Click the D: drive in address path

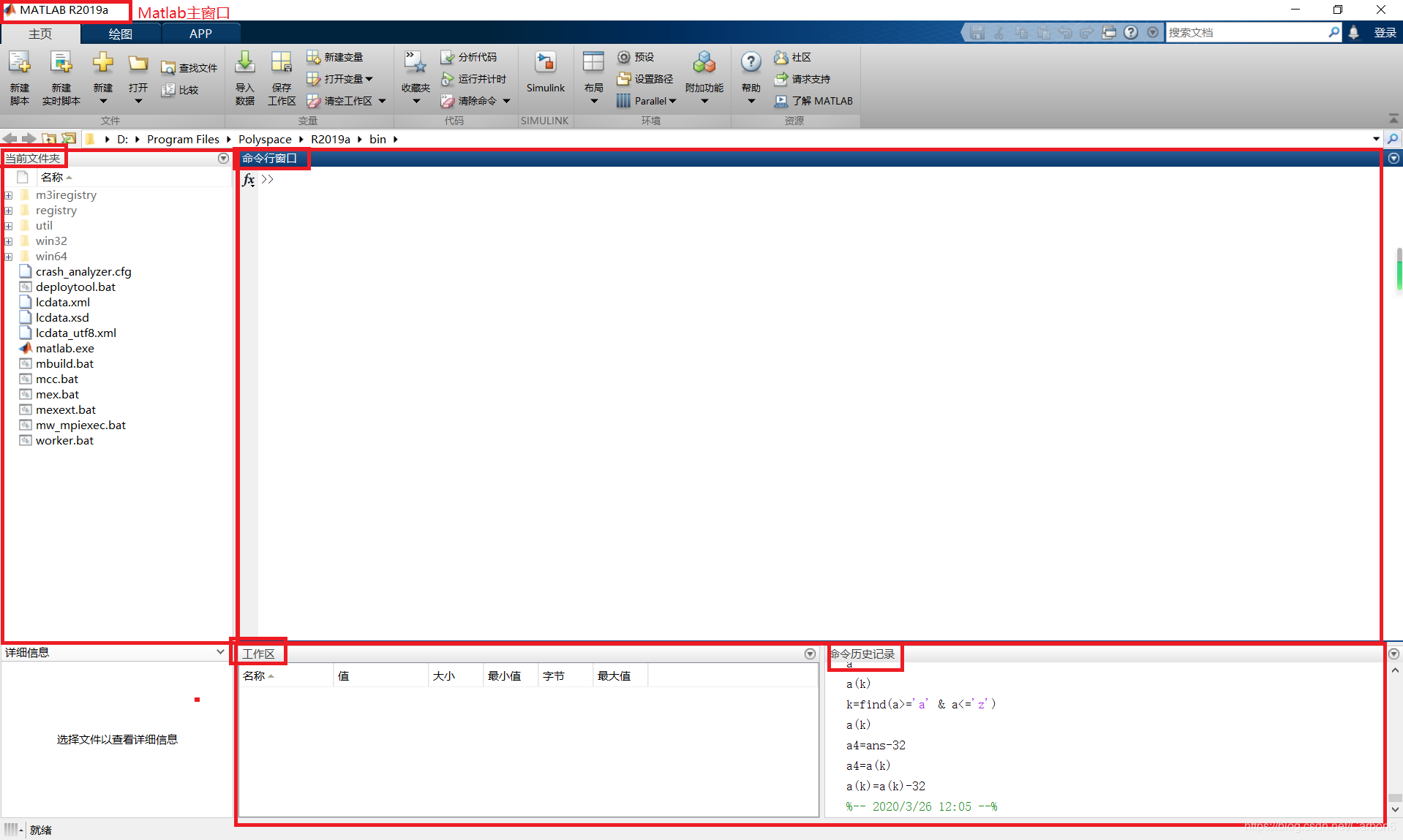(122, 139)
